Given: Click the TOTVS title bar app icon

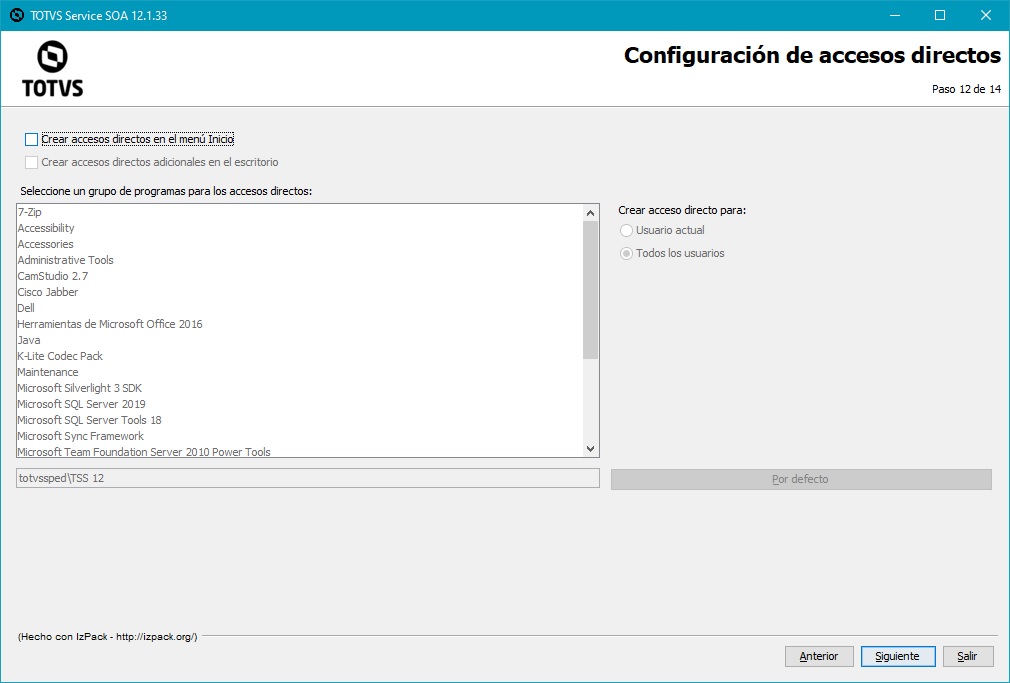Looking at the screenshot, I should [x=17, y=15].
